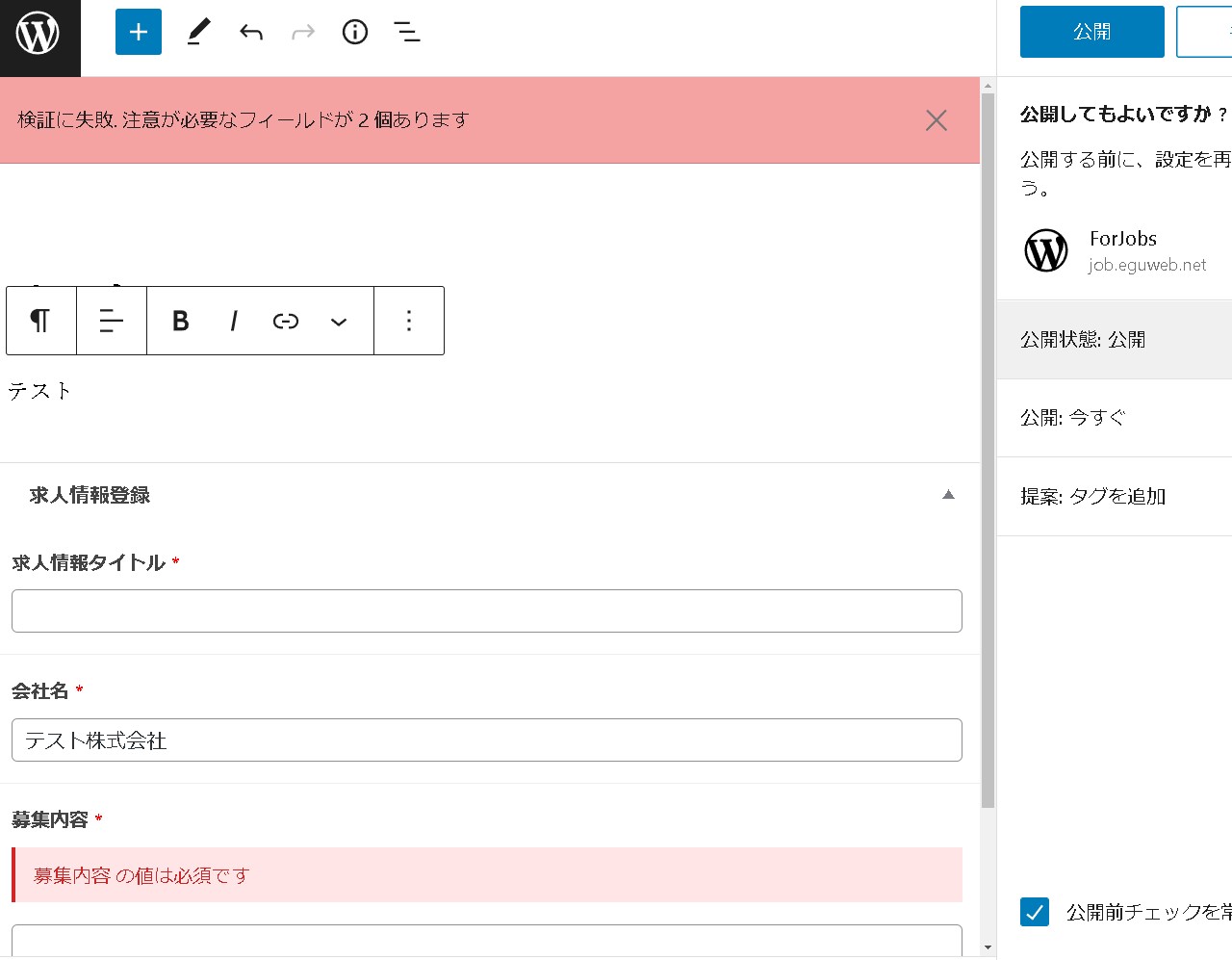This screenshot has width=1232, height=960.
Task: Collapse the 求人情報登録 panel
Action: click(948, 494)
